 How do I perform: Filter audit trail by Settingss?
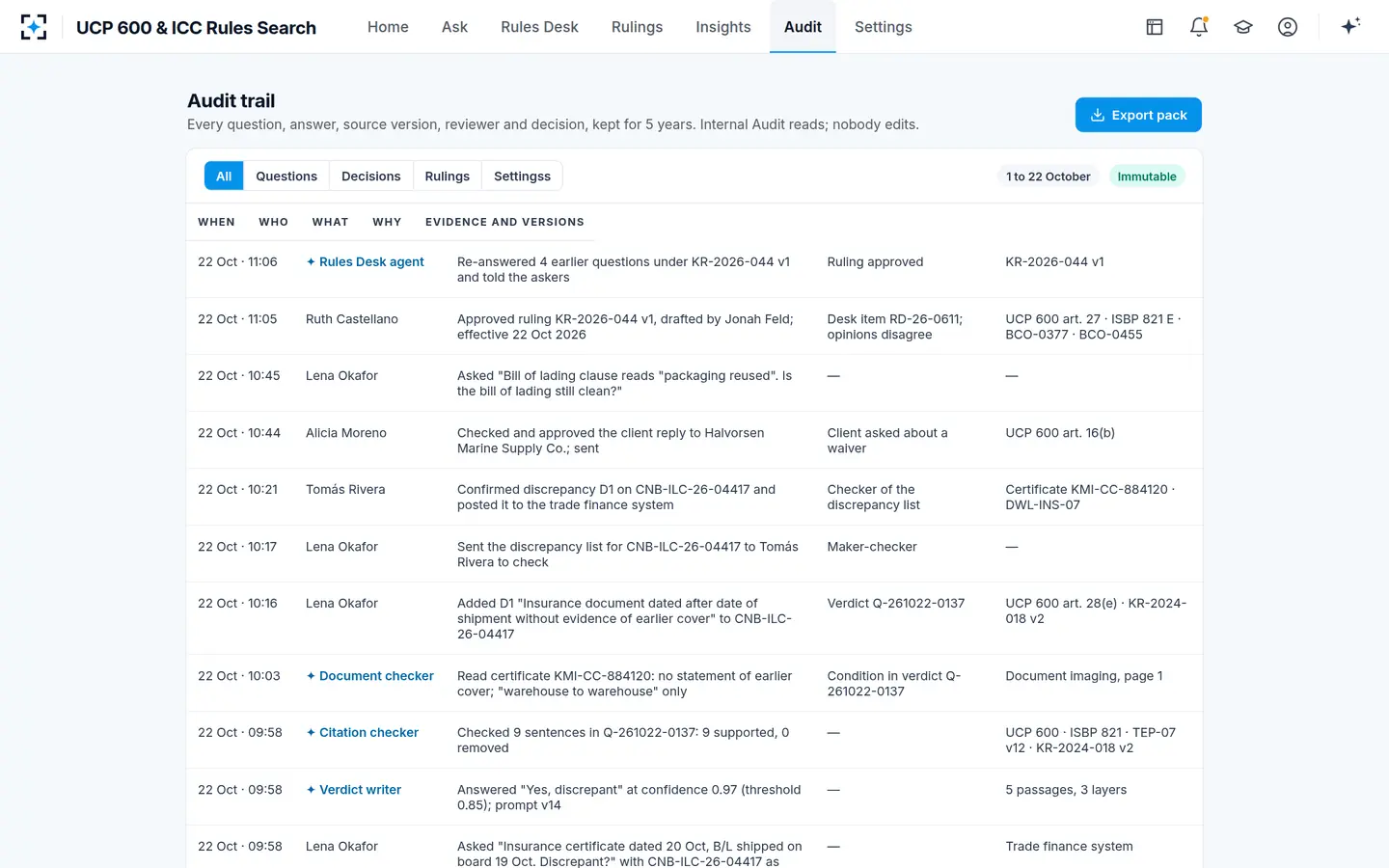pos(522,176)
